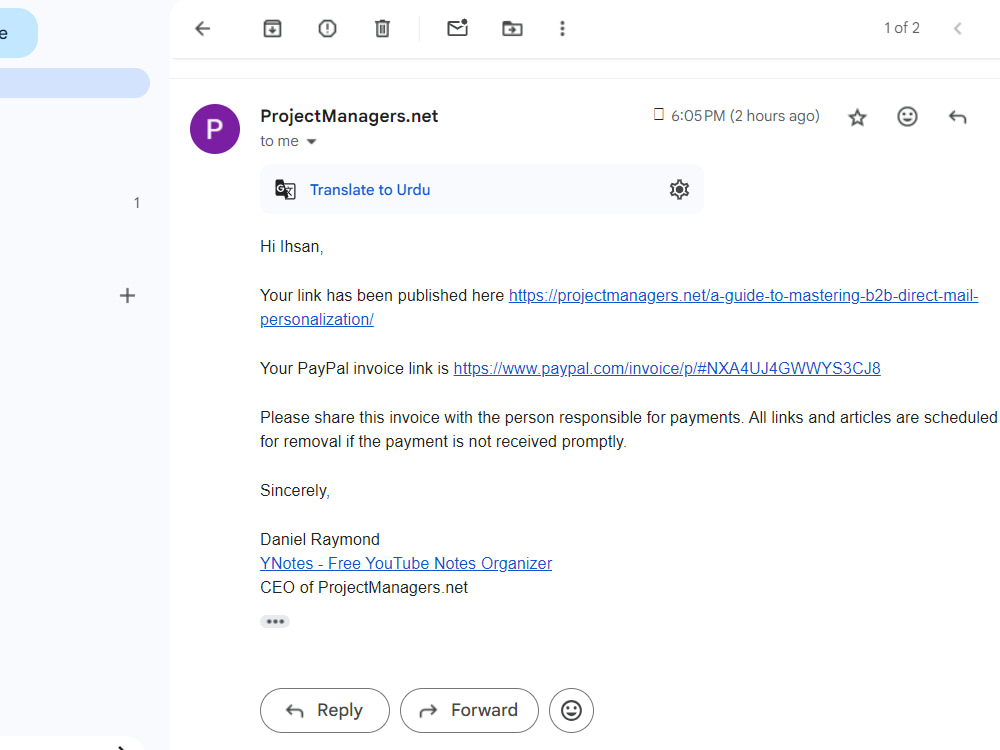Report email as spam

(x=327, y=29)
